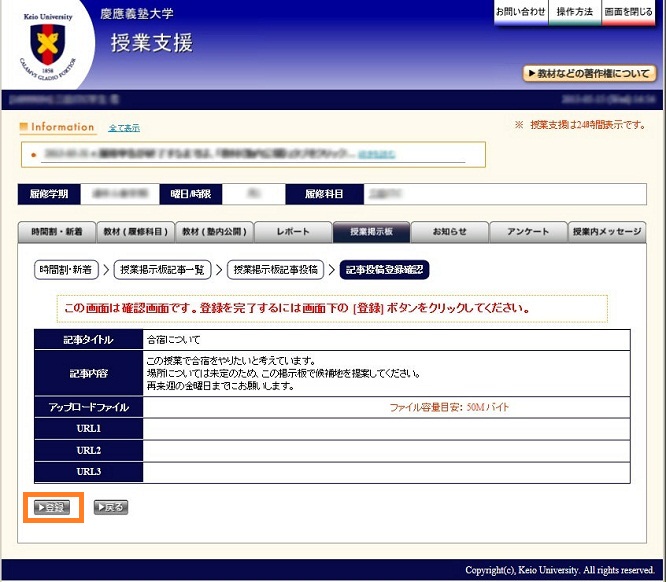Open the お問い合わせ contact page
The width and height of the screenshot is (666, 582).
click(x=521, y=12)
